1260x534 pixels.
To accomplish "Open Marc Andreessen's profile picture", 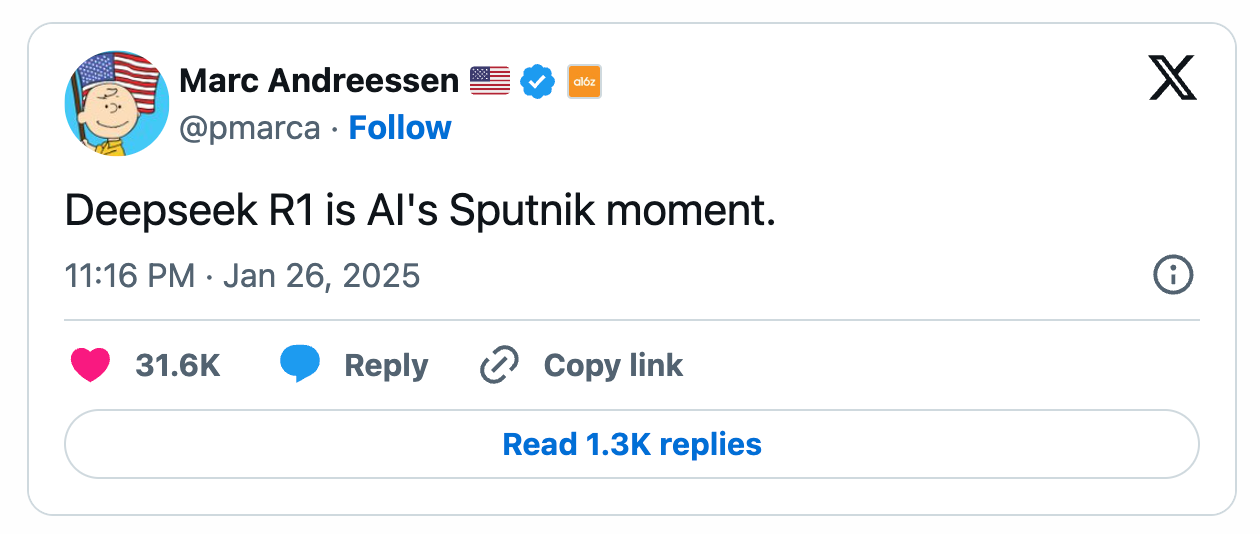I will [116, 103].
